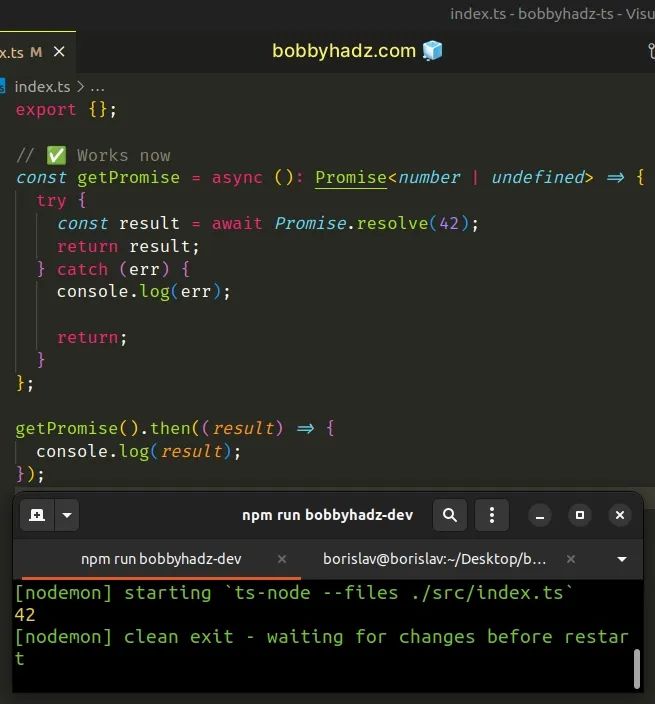
Task: Click the index.ts breadcrumb item
Action: pos(42,87)
